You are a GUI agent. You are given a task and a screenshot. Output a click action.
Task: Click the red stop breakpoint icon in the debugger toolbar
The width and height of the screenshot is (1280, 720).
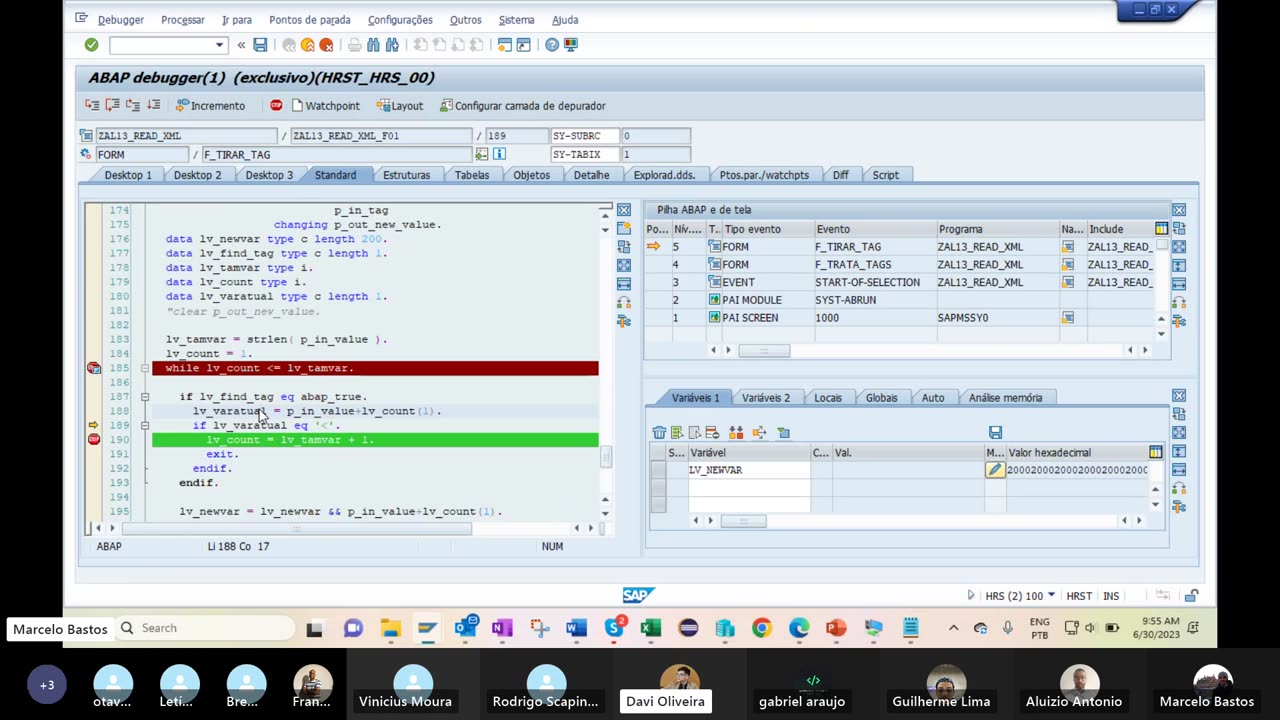coord(276,105)
